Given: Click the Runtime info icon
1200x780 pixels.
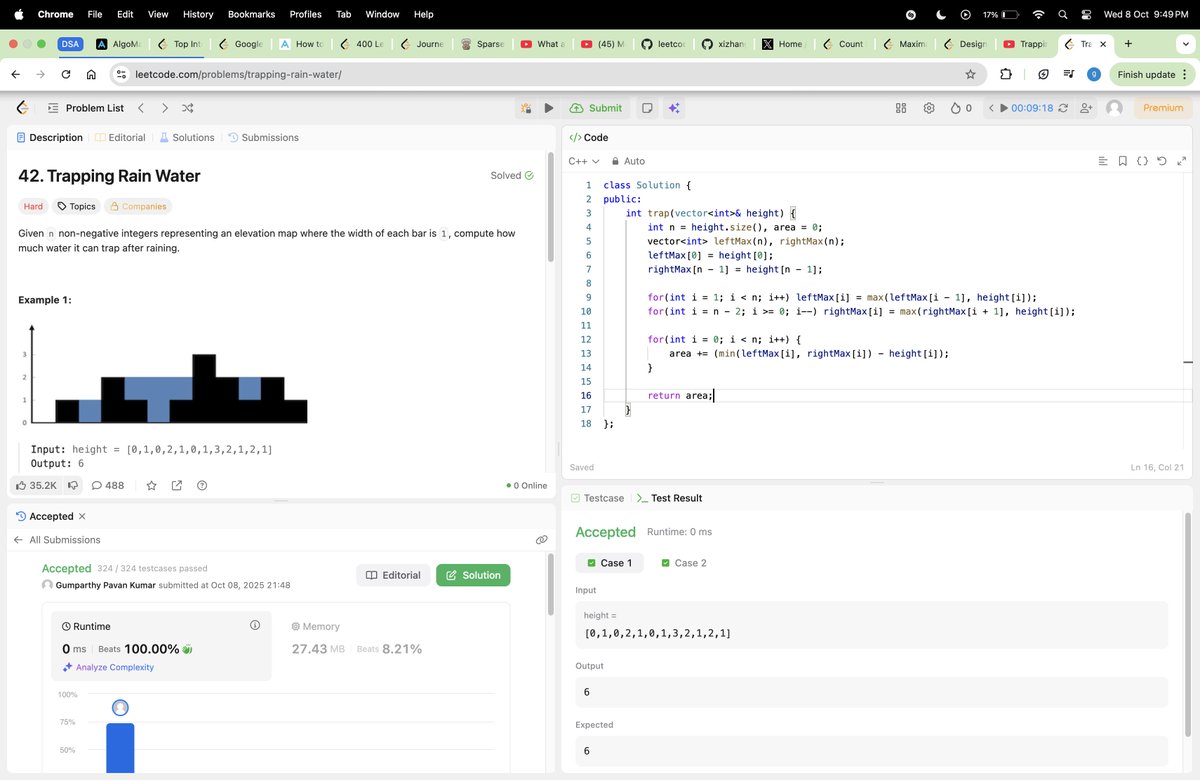Looking at the screenshot, I should [255, 625].
